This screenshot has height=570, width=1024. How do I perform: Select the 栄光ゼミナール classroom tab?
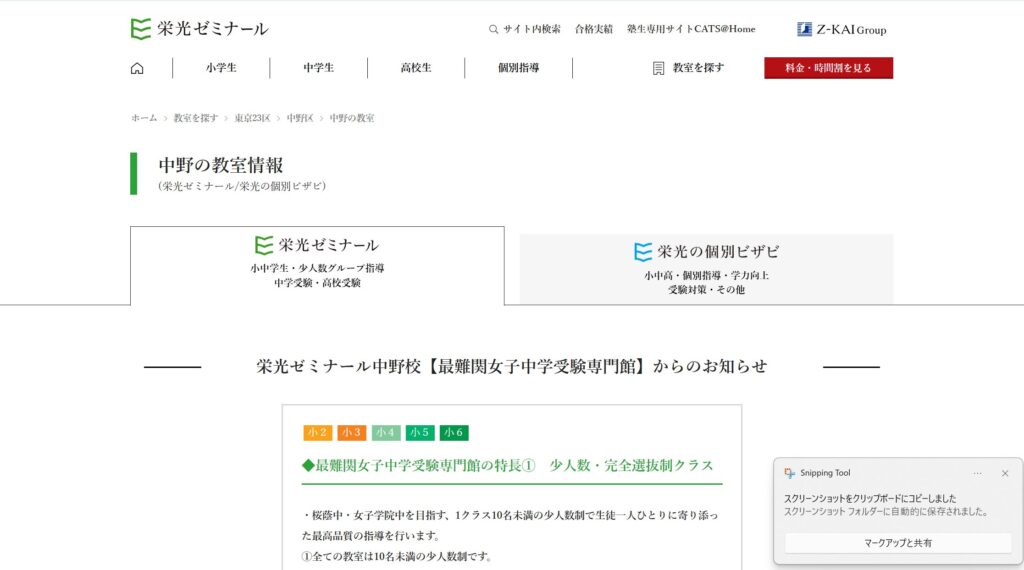coord(317,266)
